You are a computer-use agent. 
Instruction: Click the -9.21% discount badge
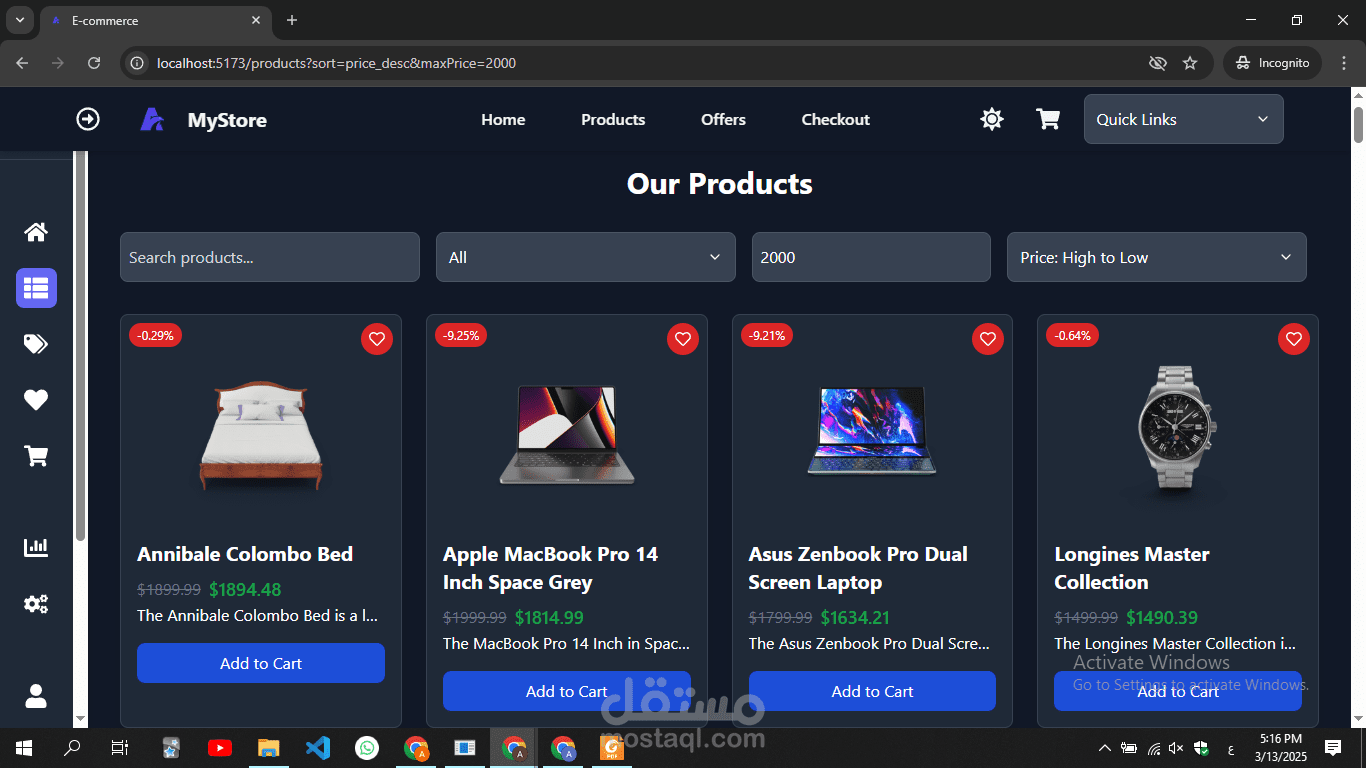(x=767, y=335)
